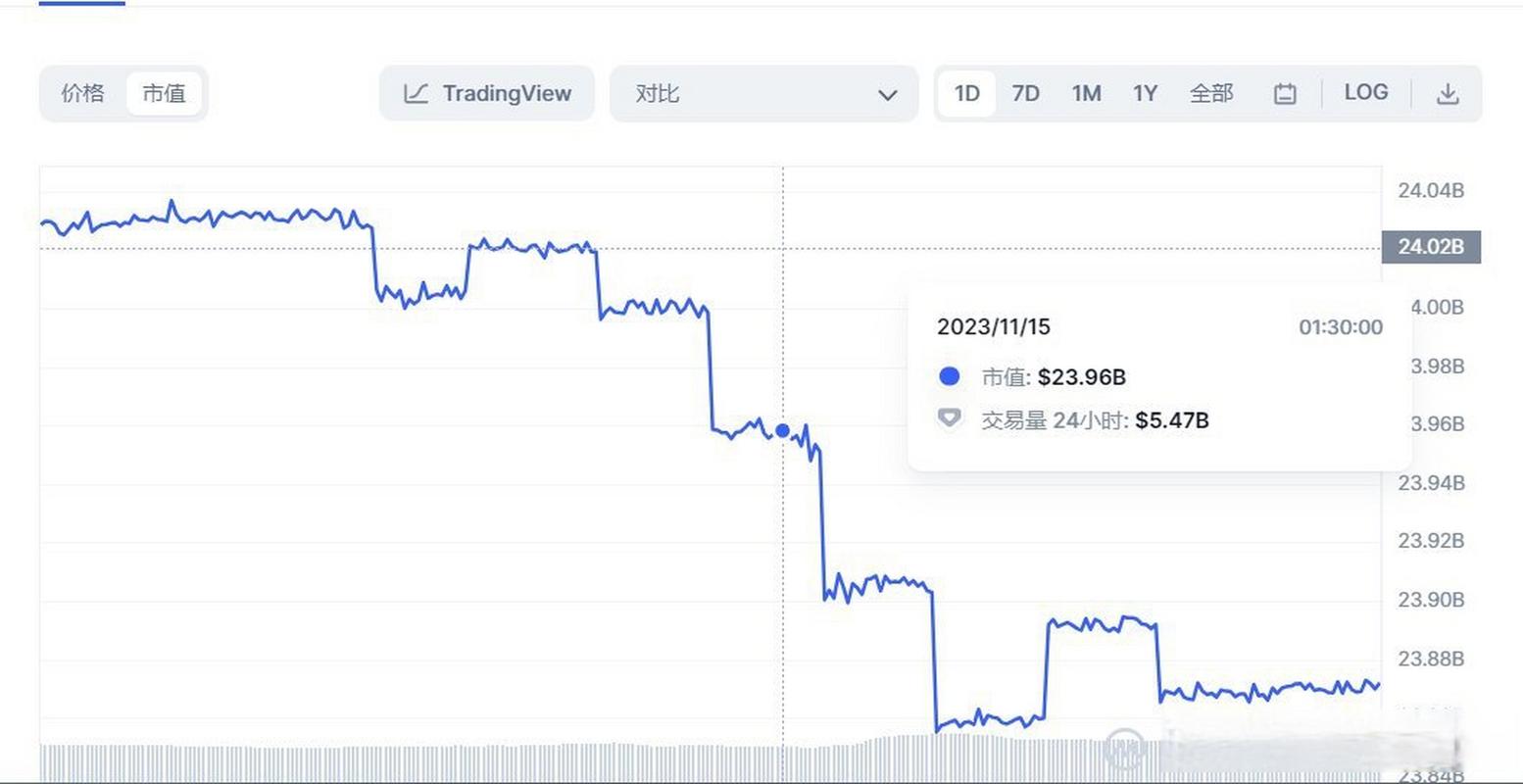The width and height of the screenshot is (1523, 784).
Task: Select the 1Y range button
Action: tap(1145, 93)
